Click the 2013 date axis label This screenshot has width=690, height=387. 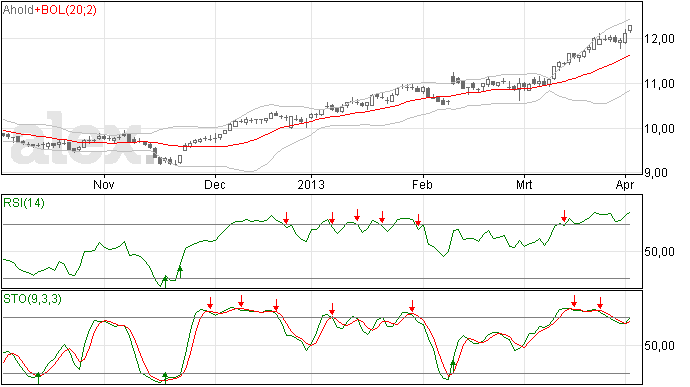[311, 184]
